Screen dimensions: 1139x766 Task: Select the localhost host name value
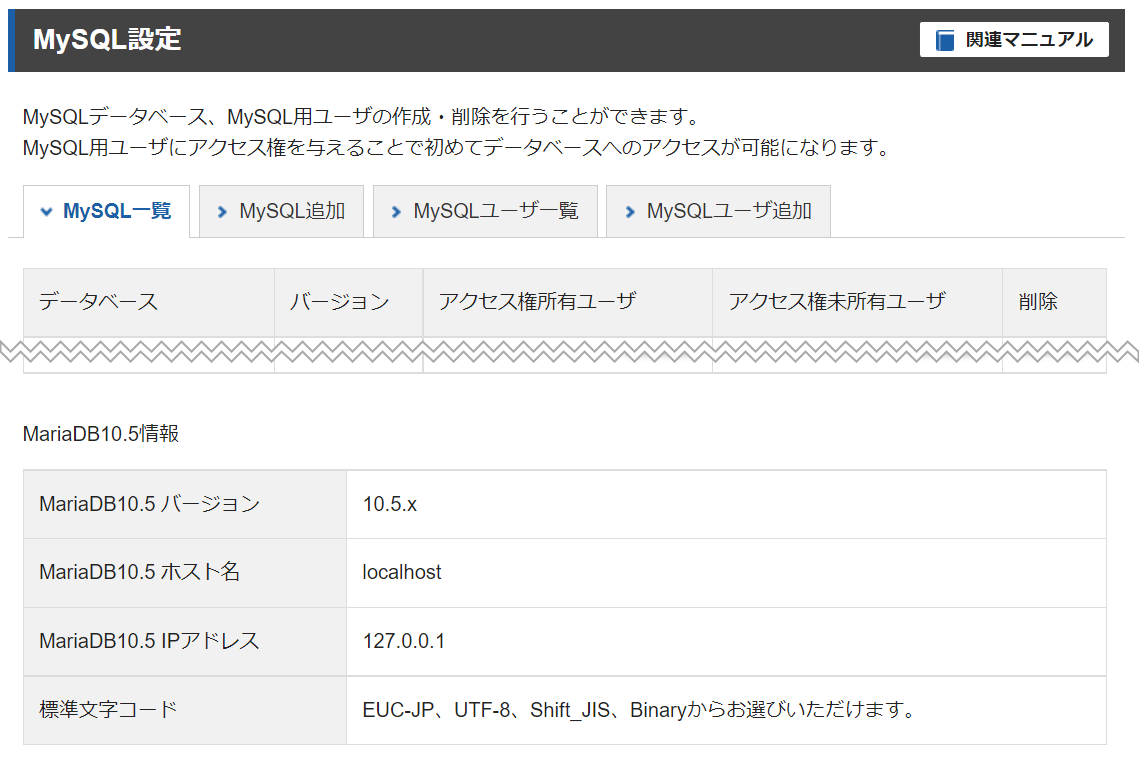402,572
